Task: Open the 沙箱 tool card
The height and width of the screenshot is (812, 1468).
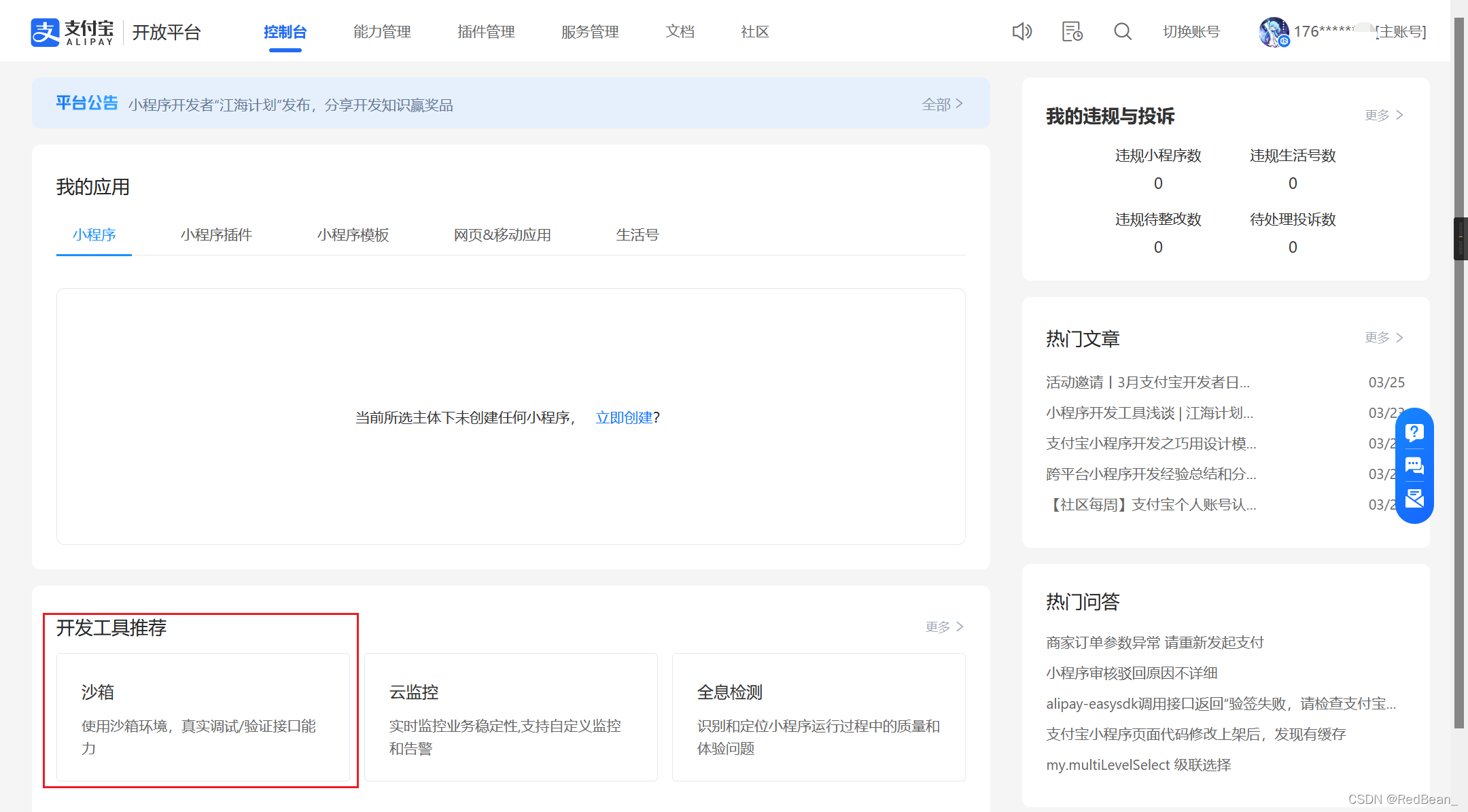Action: [x=203, y=717]
